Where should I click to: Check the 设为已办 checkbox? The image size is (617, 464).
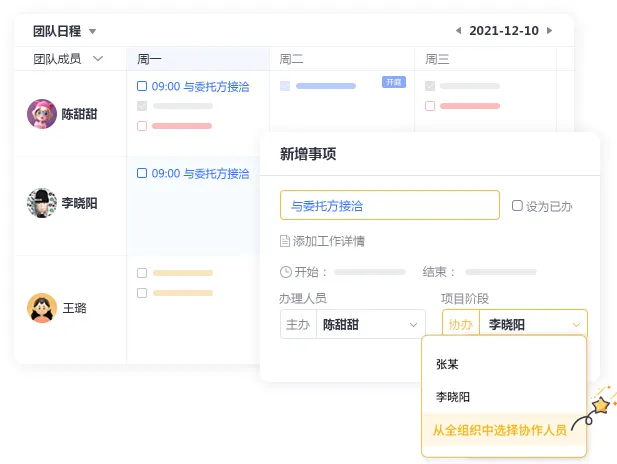tap(517, 206)
